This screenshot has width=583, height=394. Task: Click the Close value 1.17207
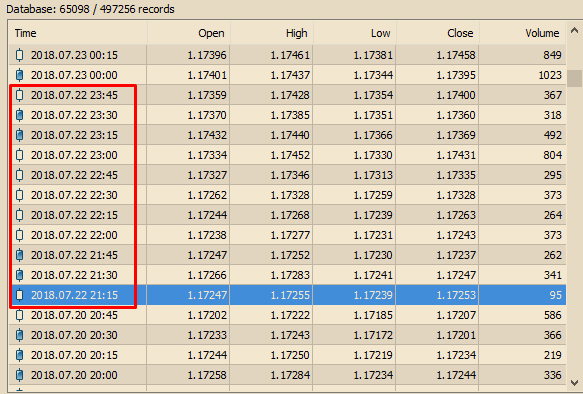point(456,315)
